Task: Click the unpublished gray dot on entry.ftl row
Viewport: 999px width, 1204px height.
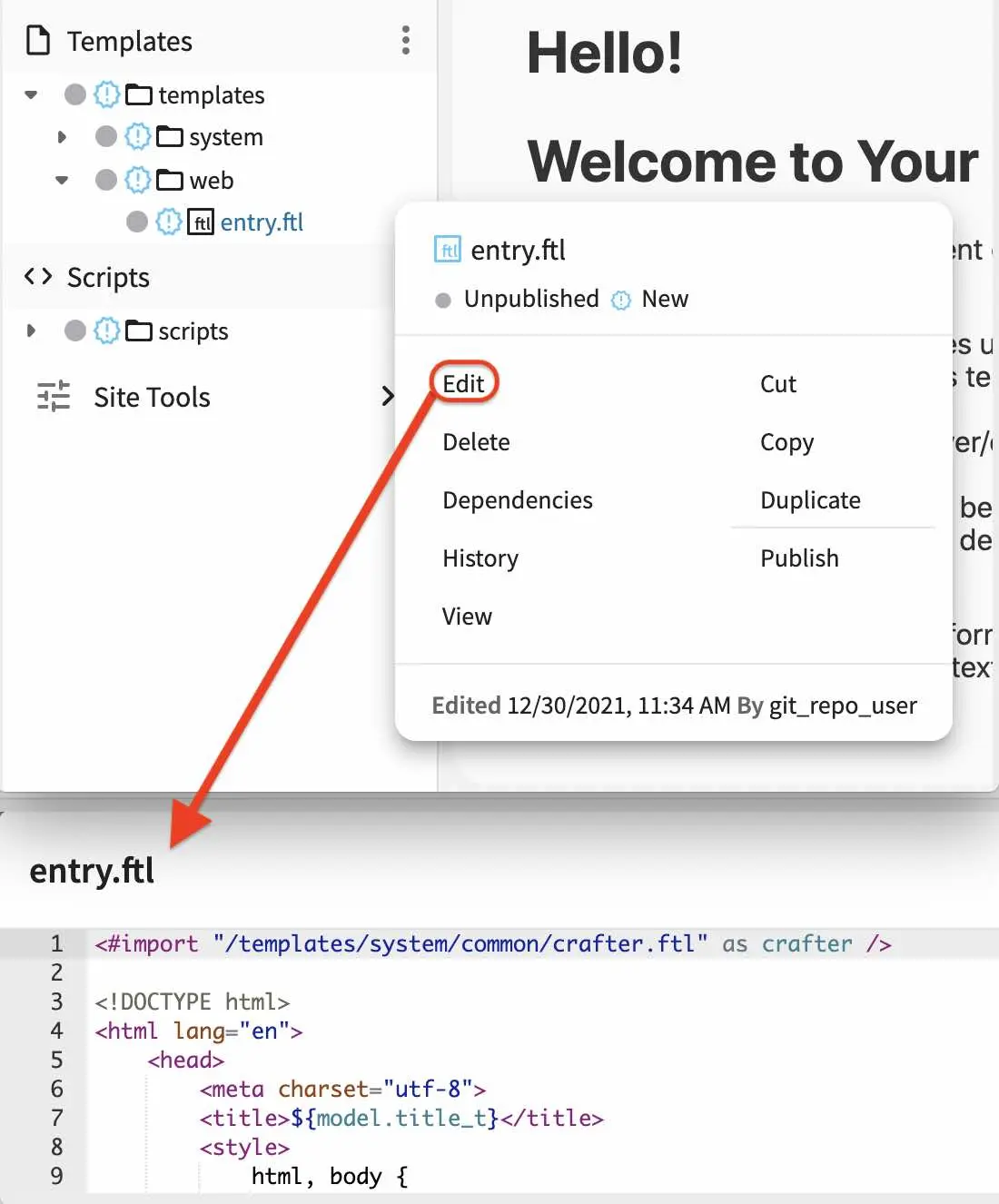Action: point(137,222)
